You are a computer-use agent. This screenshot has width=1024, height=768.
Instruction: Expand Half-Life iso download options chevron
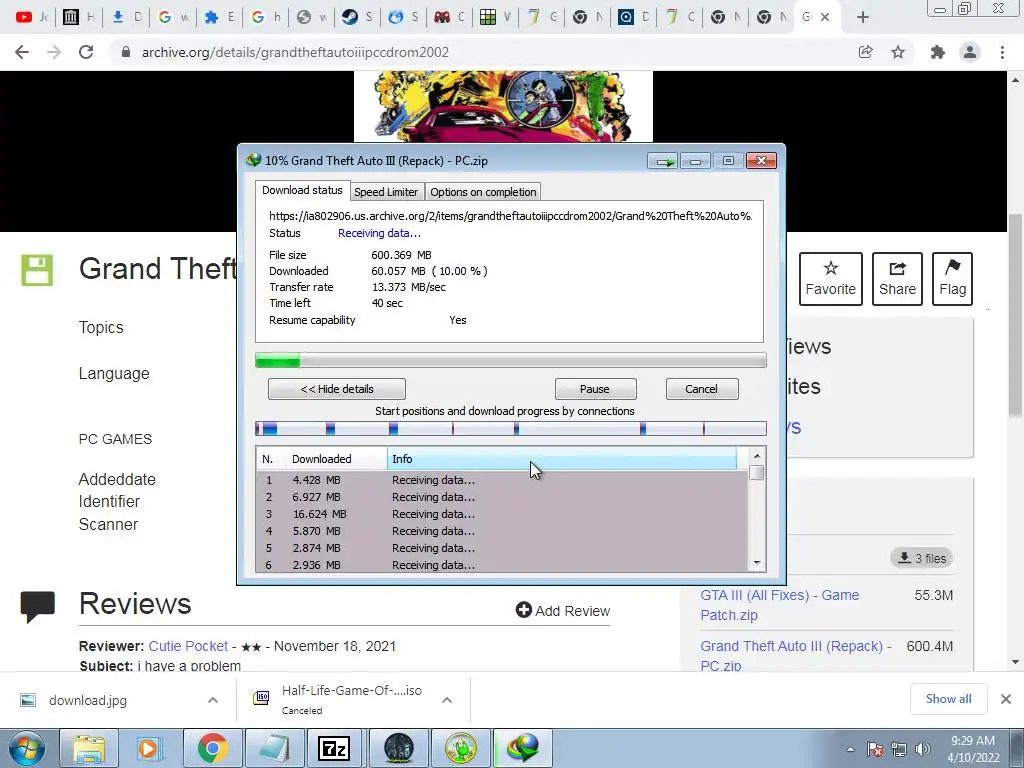point(447,700)
